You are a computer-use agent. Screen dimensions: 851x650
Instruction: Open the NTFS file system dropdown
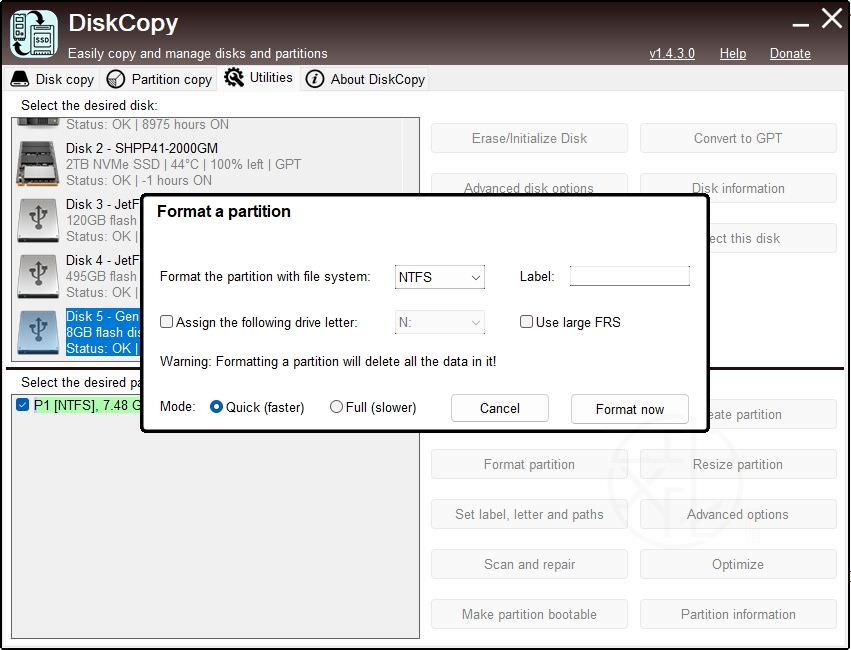click(440, 277)
